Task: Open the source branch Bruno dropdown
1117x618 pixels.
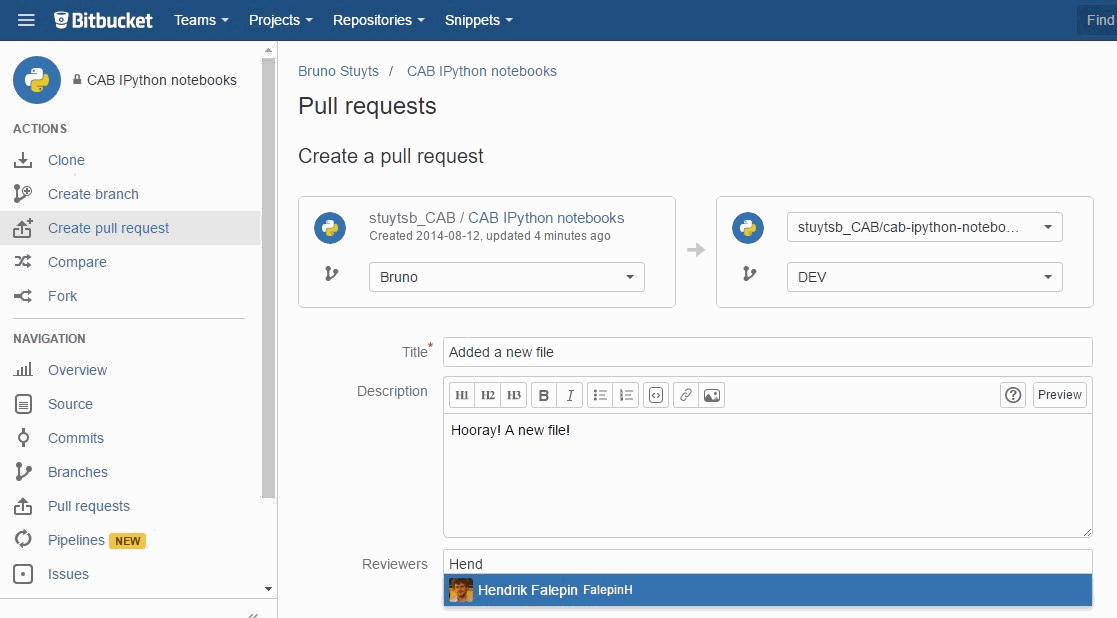Action: tap(507, 277)
